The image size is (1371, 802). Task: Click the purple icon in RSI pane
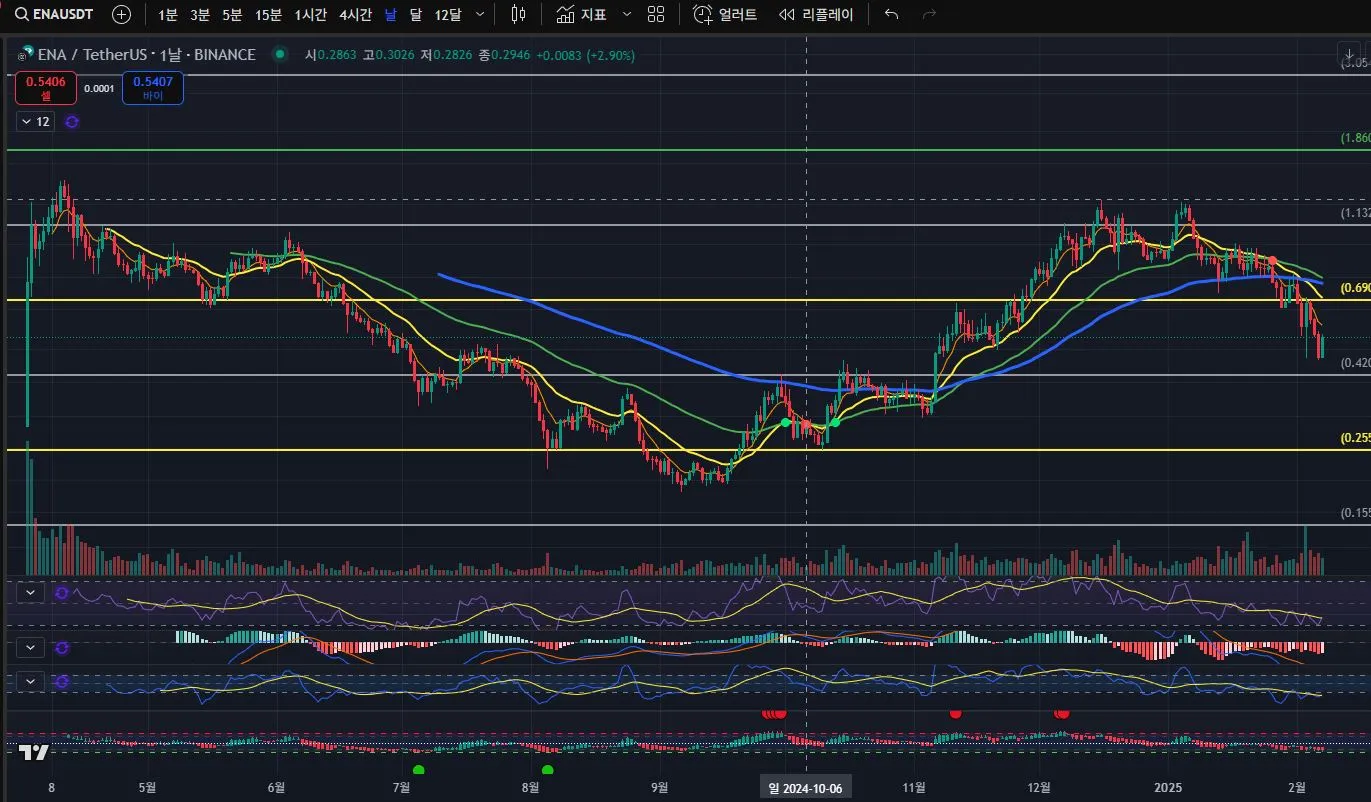pos(62,593)
